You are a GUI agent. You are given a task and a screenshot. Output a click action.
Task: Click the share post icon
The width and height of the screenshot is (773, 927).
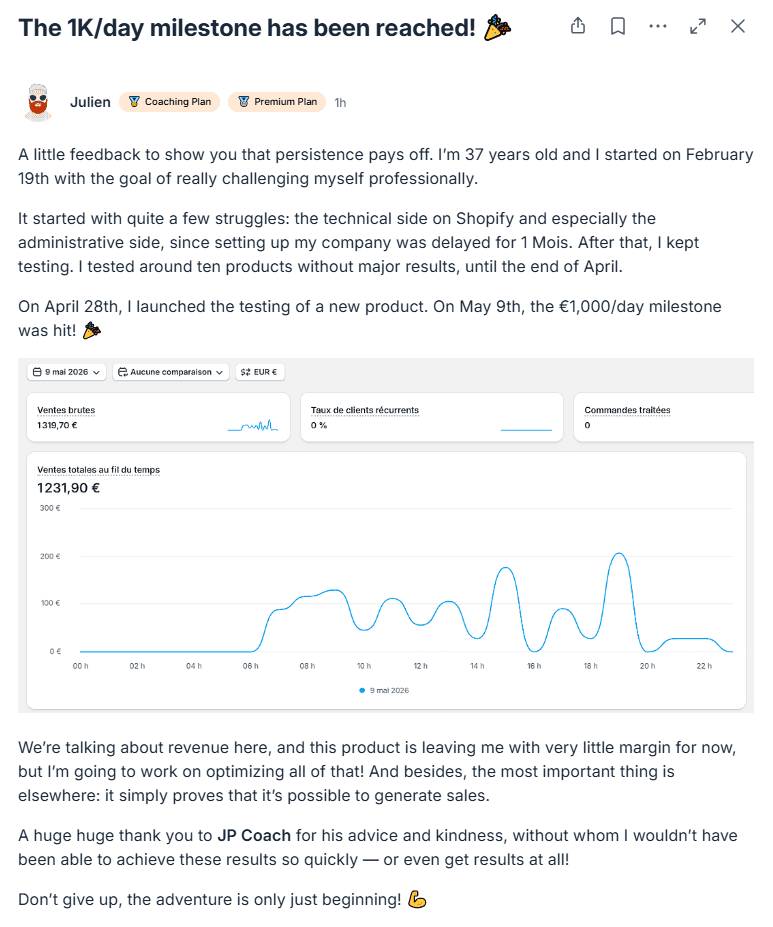pyautogui.click(x=578, y=26)
